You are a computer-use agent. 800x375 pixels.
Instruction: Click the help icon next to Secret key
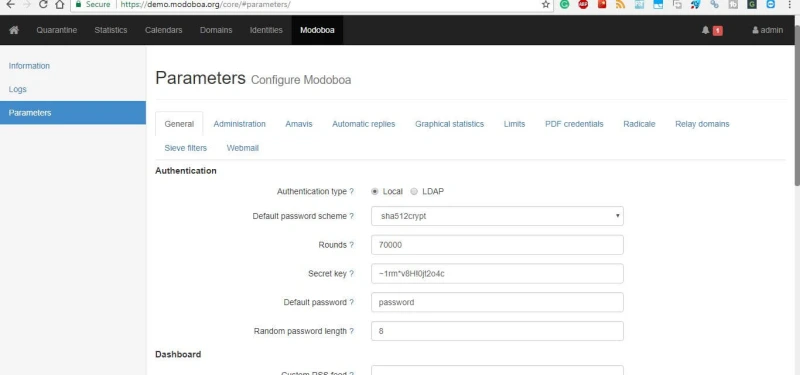click(x=352, y=273)
